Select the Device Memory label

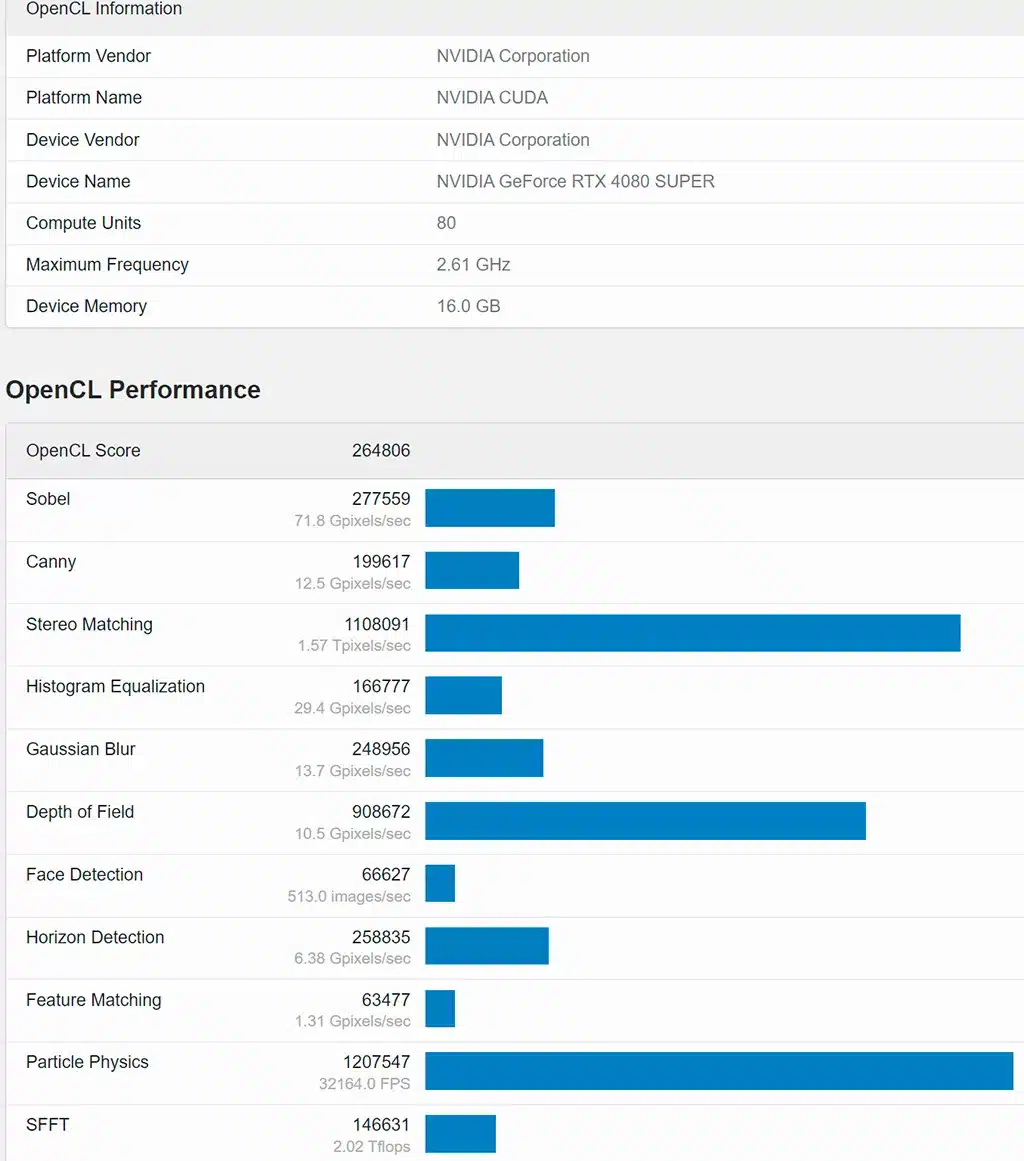pos(87,306)
